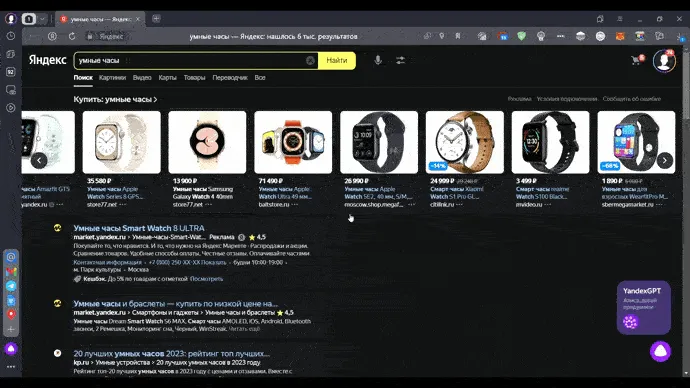Open the sidebar panel numbered 92
Screen dimensions: 690x388
pos(11,72)
